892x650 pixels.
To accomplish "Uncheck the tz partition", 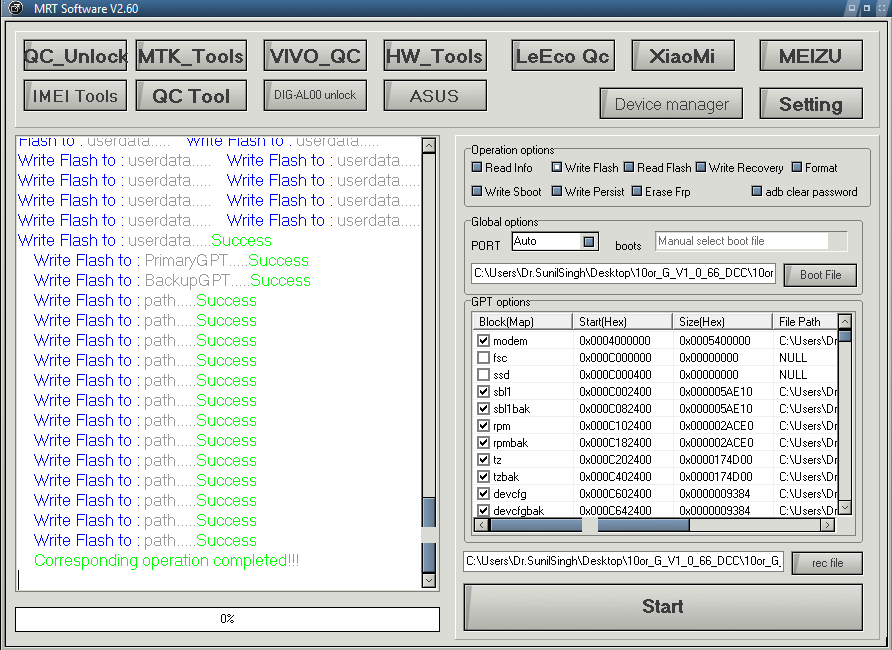I will [x=484, y=459].
